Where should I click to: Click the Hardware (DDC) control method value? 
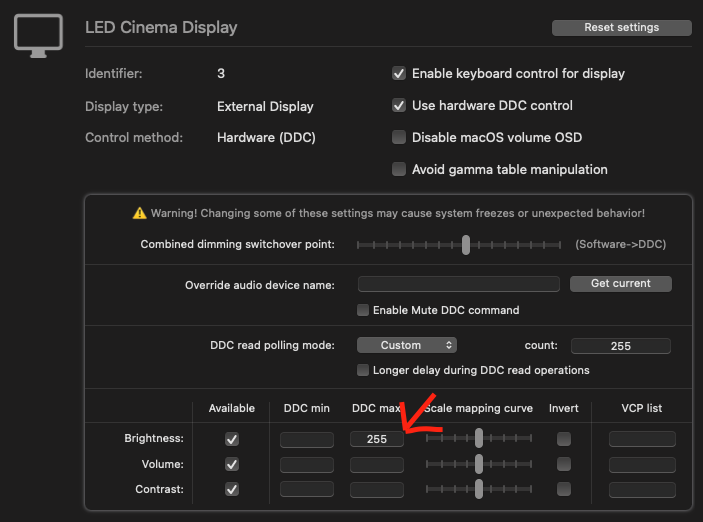(x=266, y=138)
